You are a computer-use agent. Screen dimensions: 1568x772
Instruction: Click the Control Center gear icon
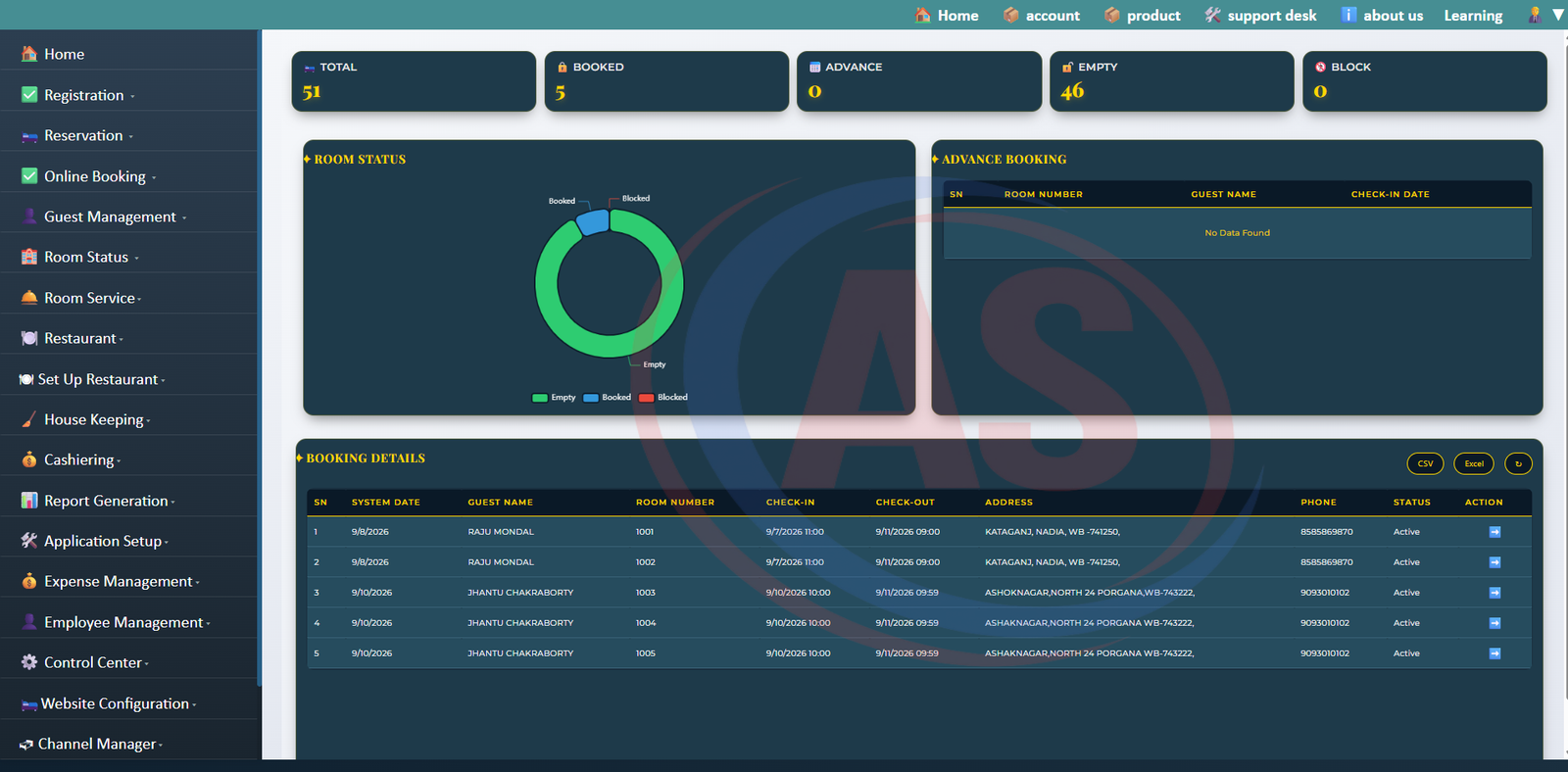(x=29, y=662)
